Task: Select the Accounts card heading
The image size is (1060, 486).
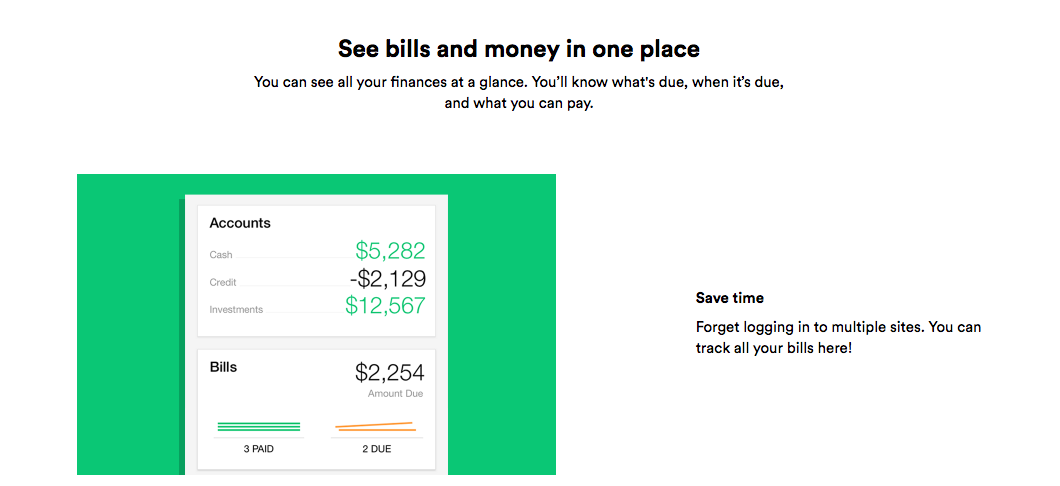Action: click(x=240, y=223)
